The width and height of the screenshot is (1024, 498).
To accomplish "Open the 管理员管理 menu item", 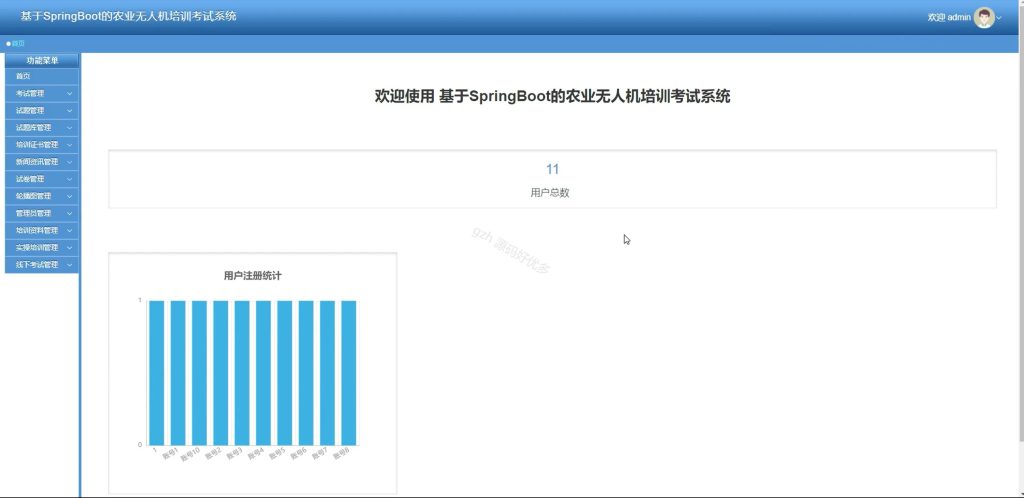I will (42, 213).
